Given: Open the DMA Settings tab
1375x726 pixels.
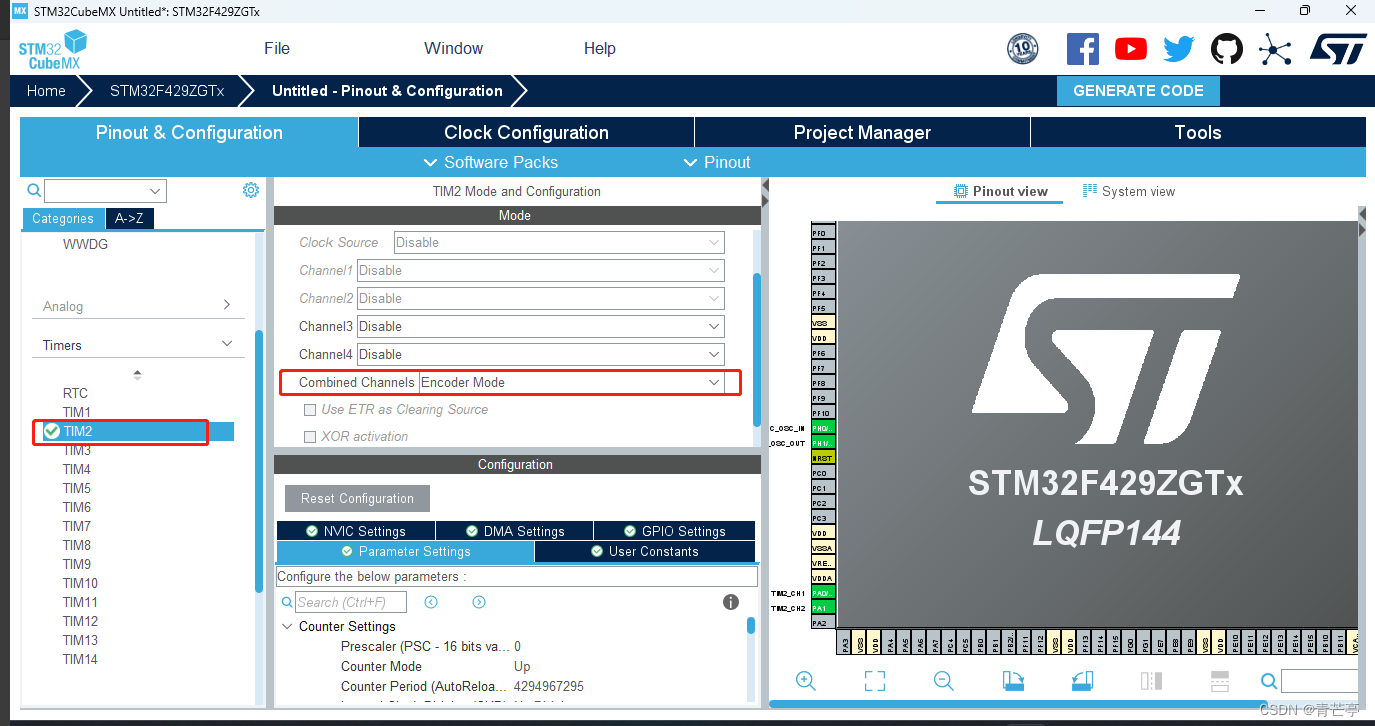Looking at the screenshot, I should [x=515, y=531].
